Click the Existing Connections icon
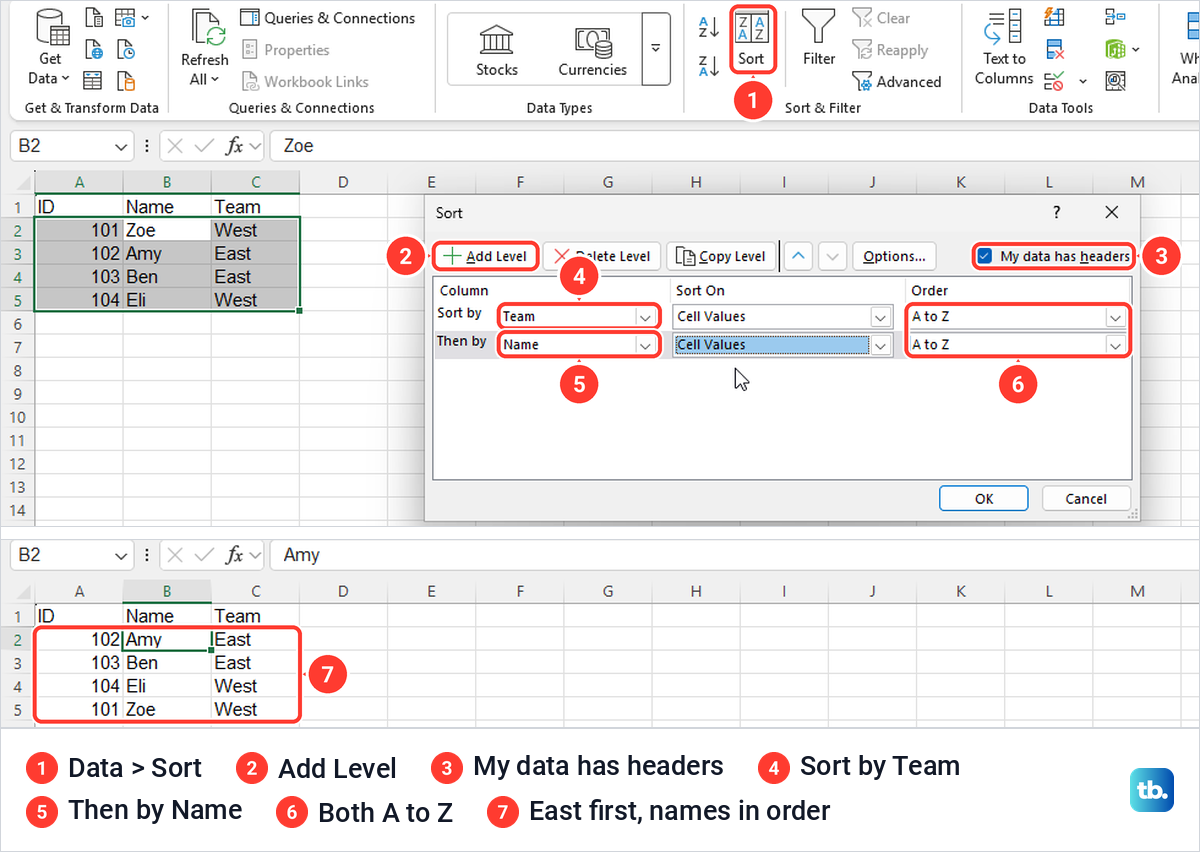This screenshot has height=852, width=1200. click(126, 80)
